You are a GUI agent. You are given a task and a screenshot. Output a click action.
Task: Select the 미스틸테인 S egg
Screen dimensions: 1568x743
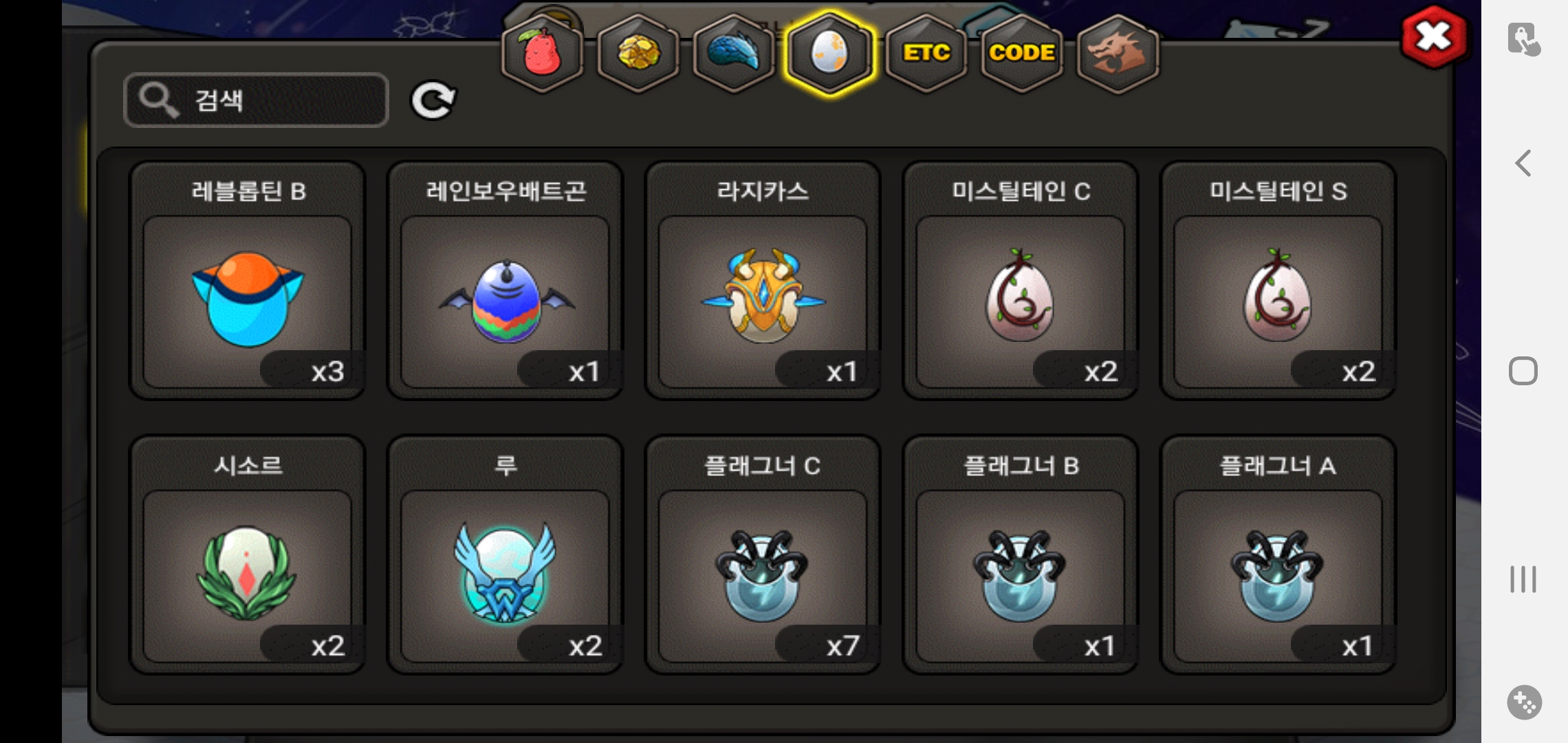[x=1278, y=281]
